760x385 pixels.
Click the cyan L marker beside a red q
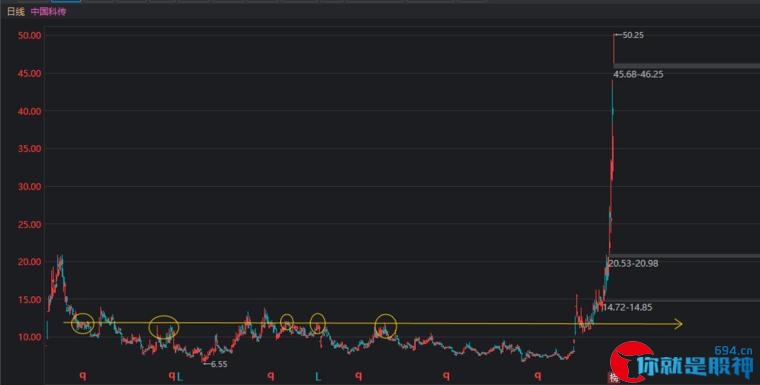[x=180, y=376]
